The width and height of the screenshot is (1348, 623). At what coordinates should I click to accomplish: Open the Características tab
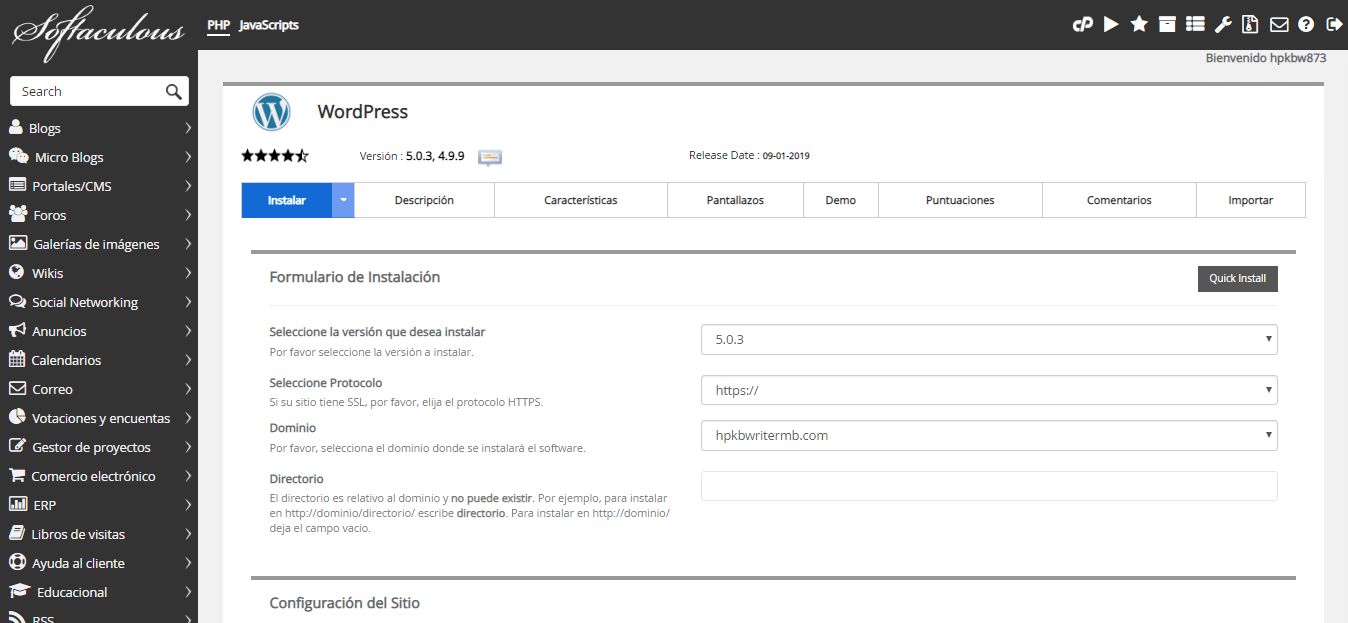[x=581, y=200]
